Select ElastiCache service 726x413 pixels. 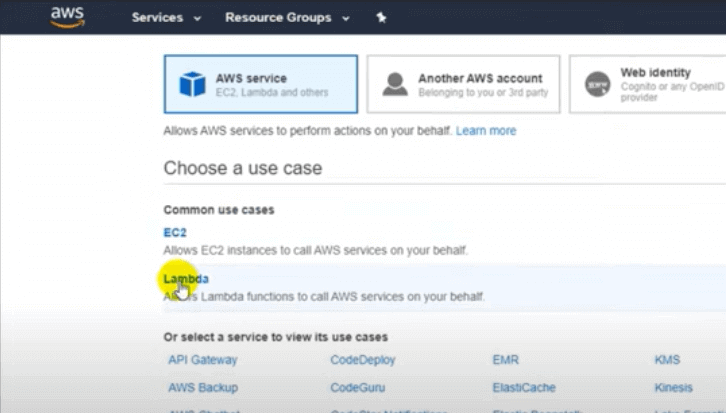pyautogui.click(x=524, y=388)
